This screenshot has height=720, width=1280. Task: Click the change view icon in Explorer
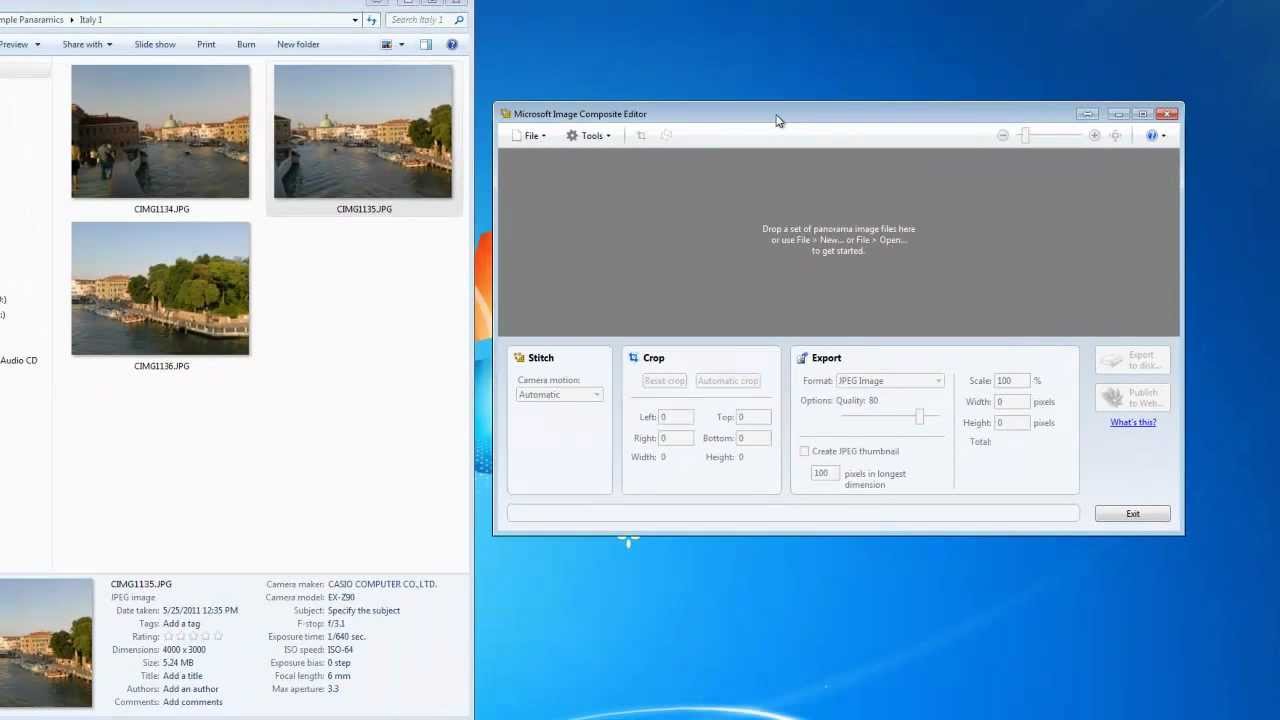(386, 45)
